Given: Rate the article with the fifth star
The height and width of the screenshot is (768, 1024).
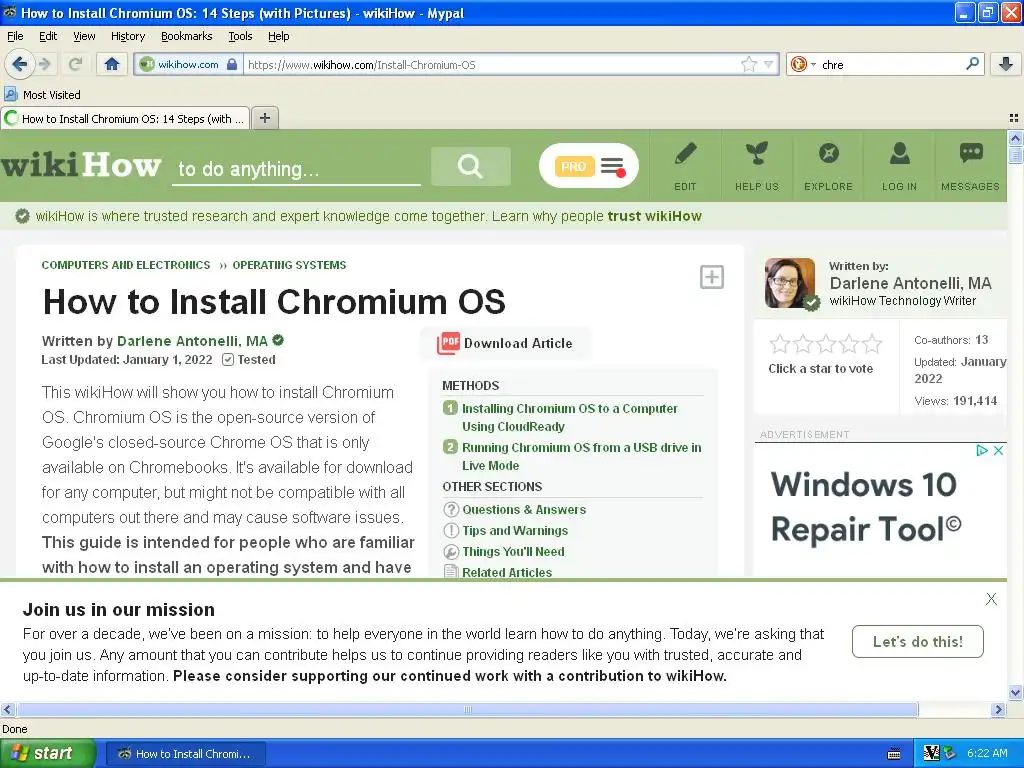Looking at the screenshot, I should (872, 344).
